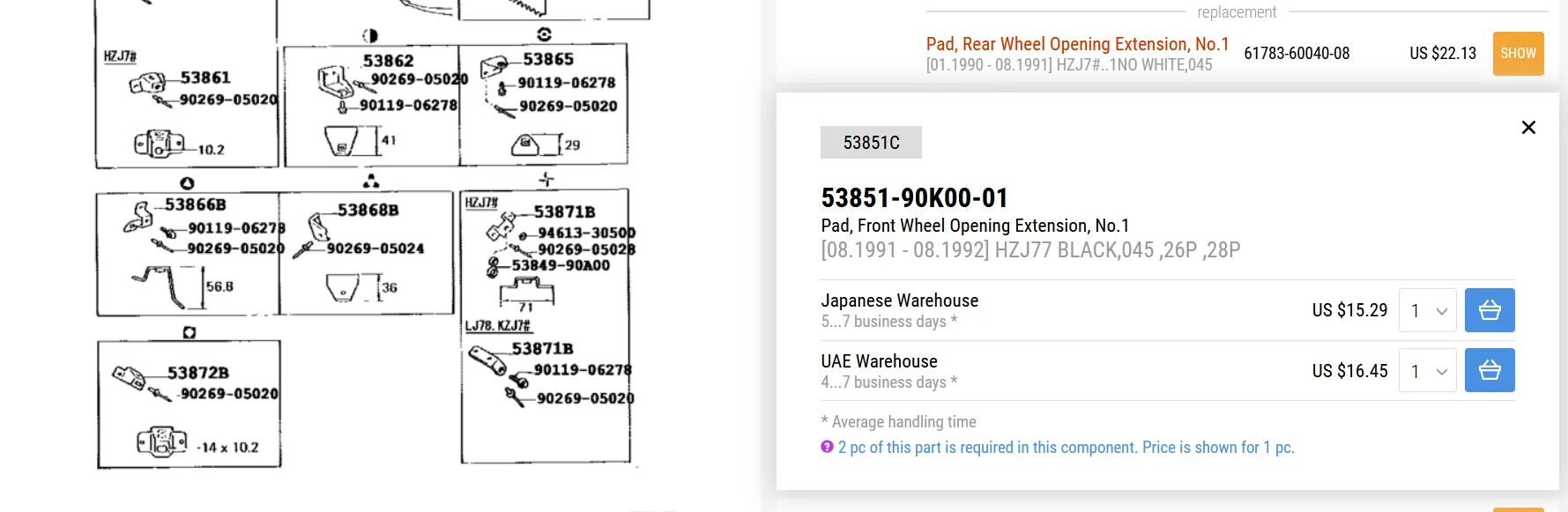
Task: Select part 53866B in the diagram
Action: [x=195, y=204]
